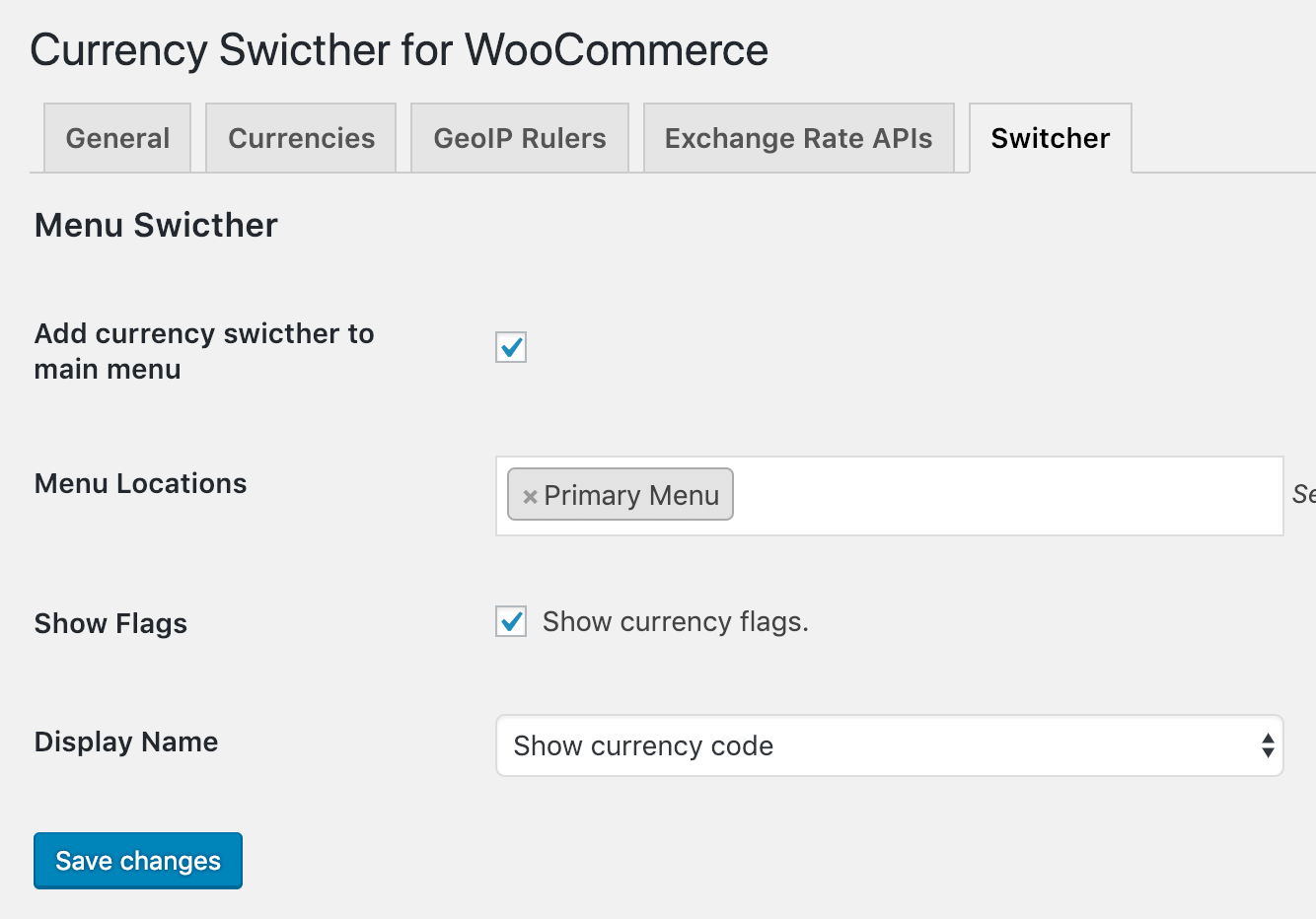Click inside the Menu Locations field
The height and width of the screenshot is (919, 1316).
click(889, 496)
